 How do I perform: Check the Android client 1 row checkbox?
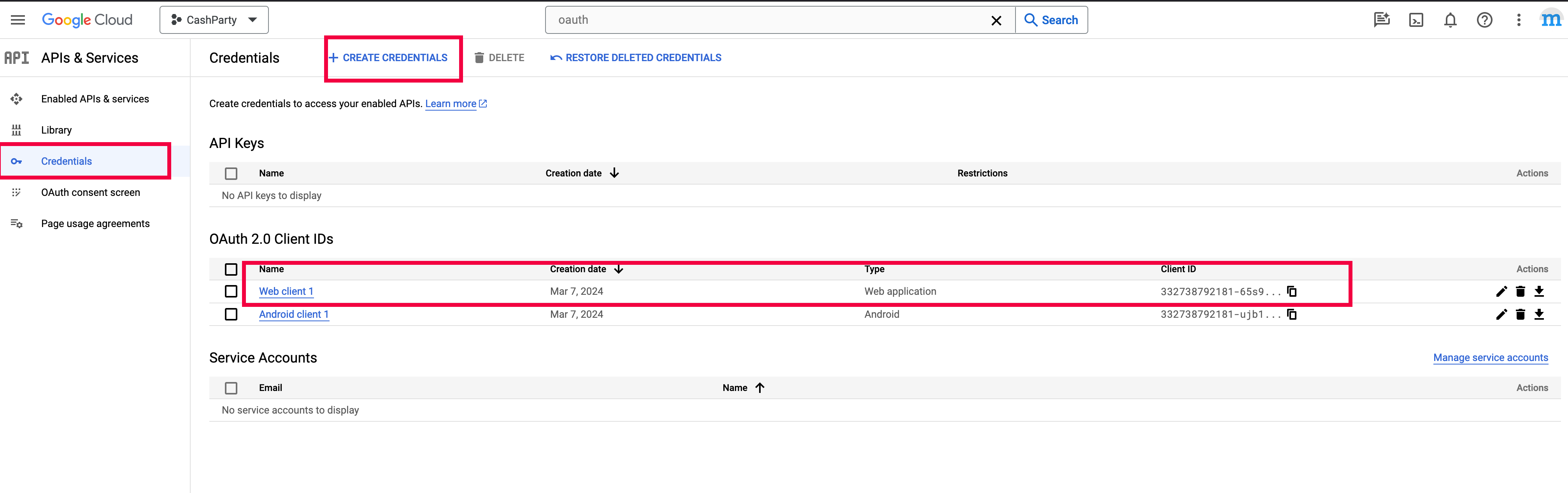(x=231, y=314)
